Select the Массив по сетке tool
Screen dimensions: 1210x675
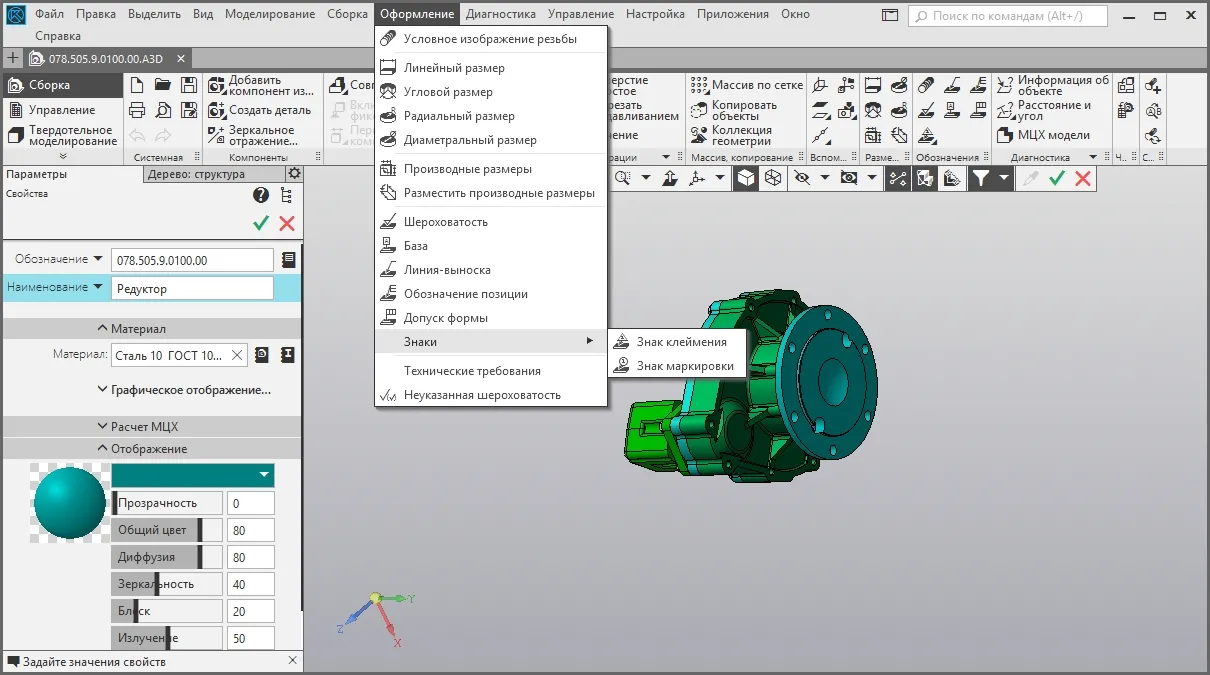pos(746,85)
